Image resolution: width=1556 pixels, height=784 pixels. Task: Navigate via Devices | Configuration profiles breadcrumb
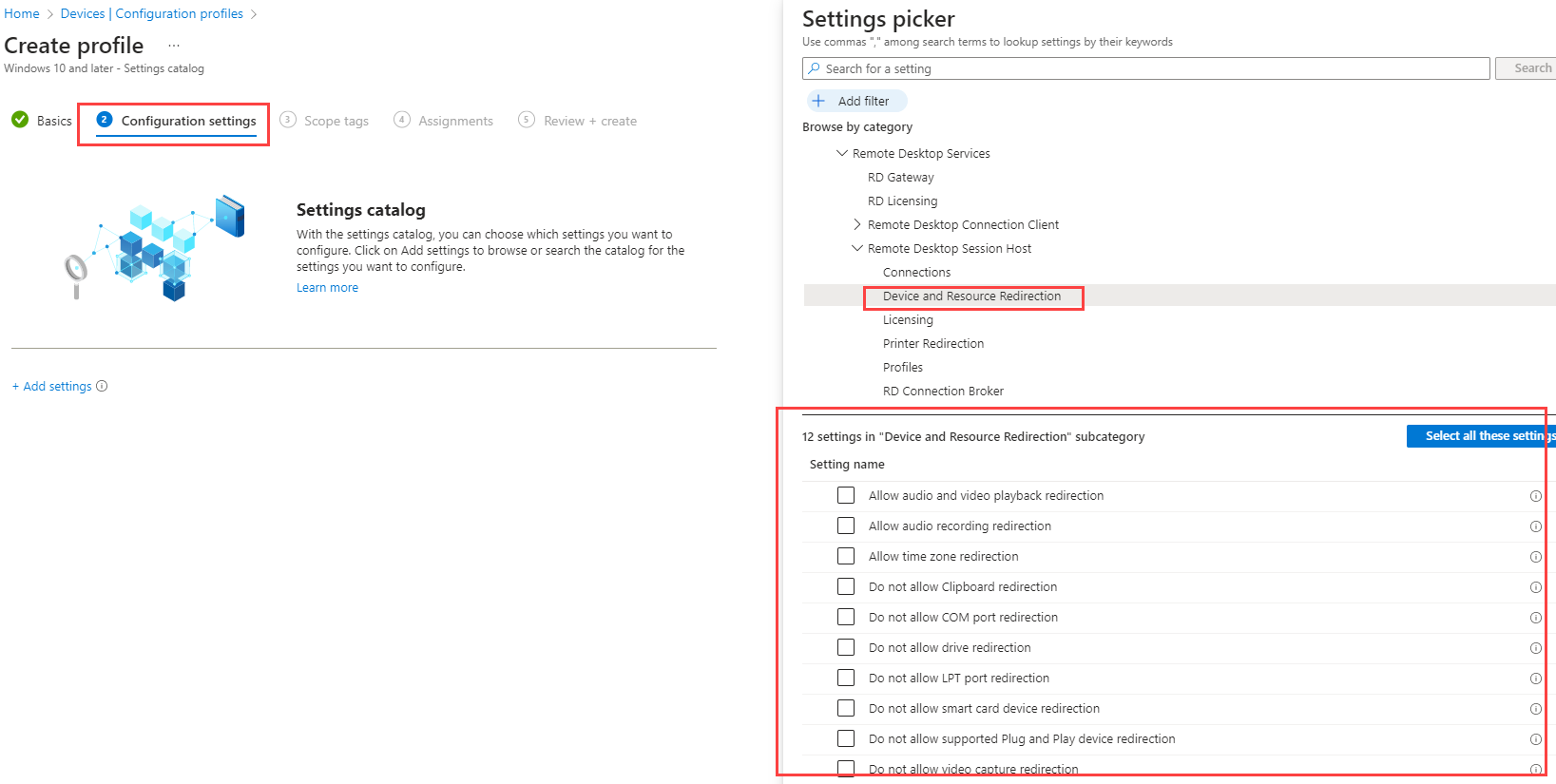(152, 13)
